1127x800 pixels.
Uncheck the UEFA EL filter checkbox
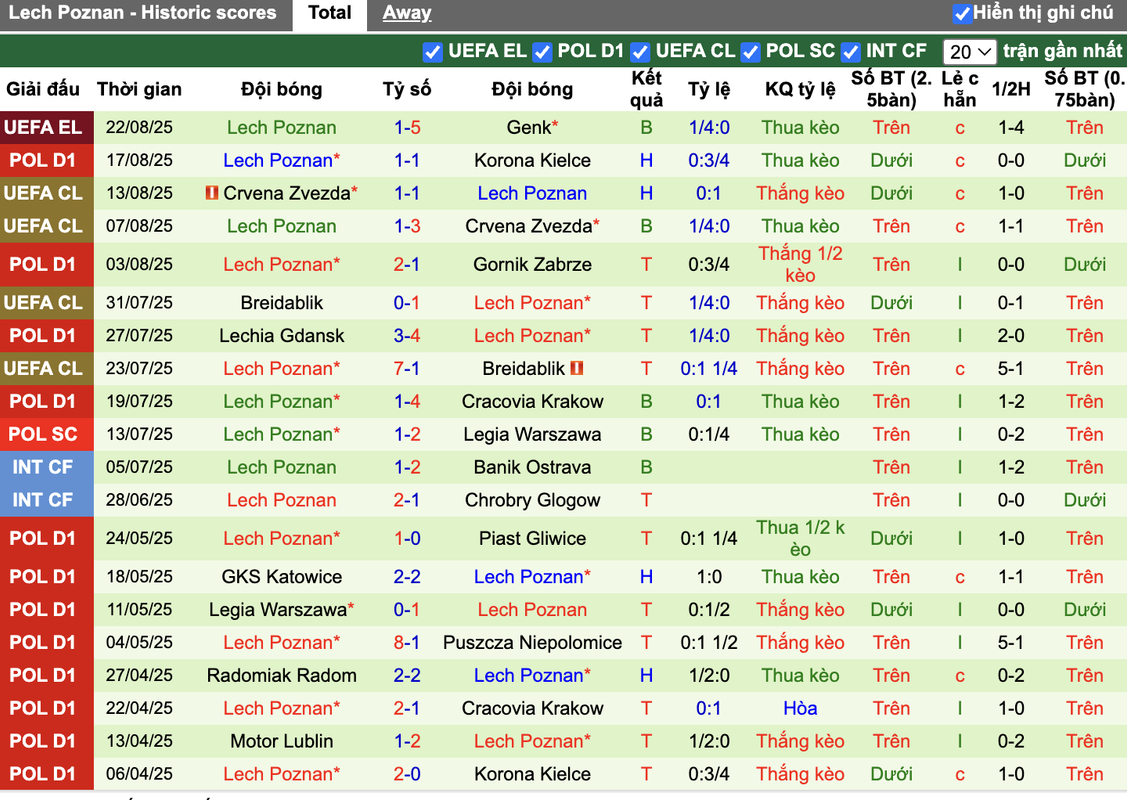433,52
